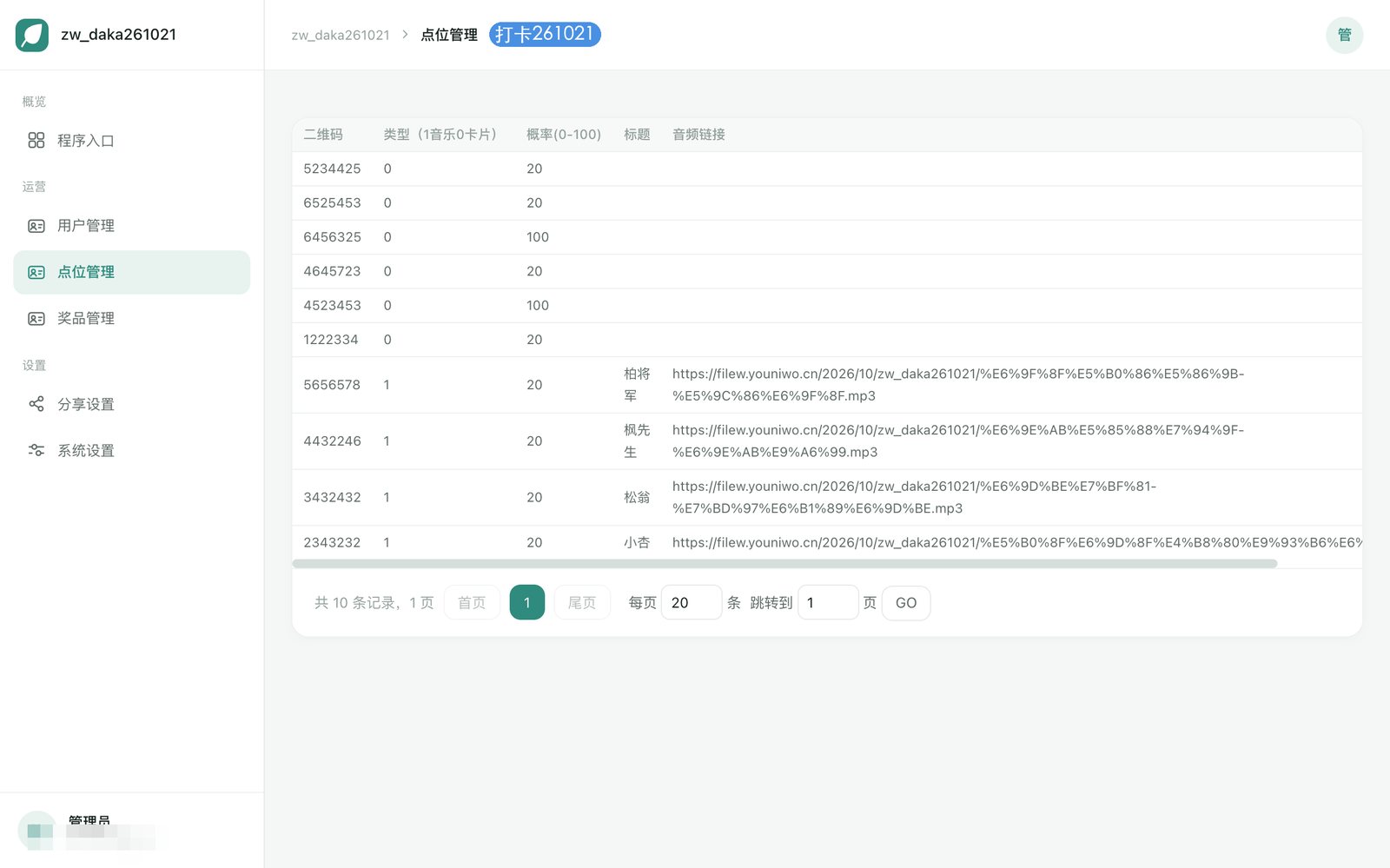Go to 奖品管理 menu item
The height and width of the screenshot is (868, 1390).
(x=132, y=319)
